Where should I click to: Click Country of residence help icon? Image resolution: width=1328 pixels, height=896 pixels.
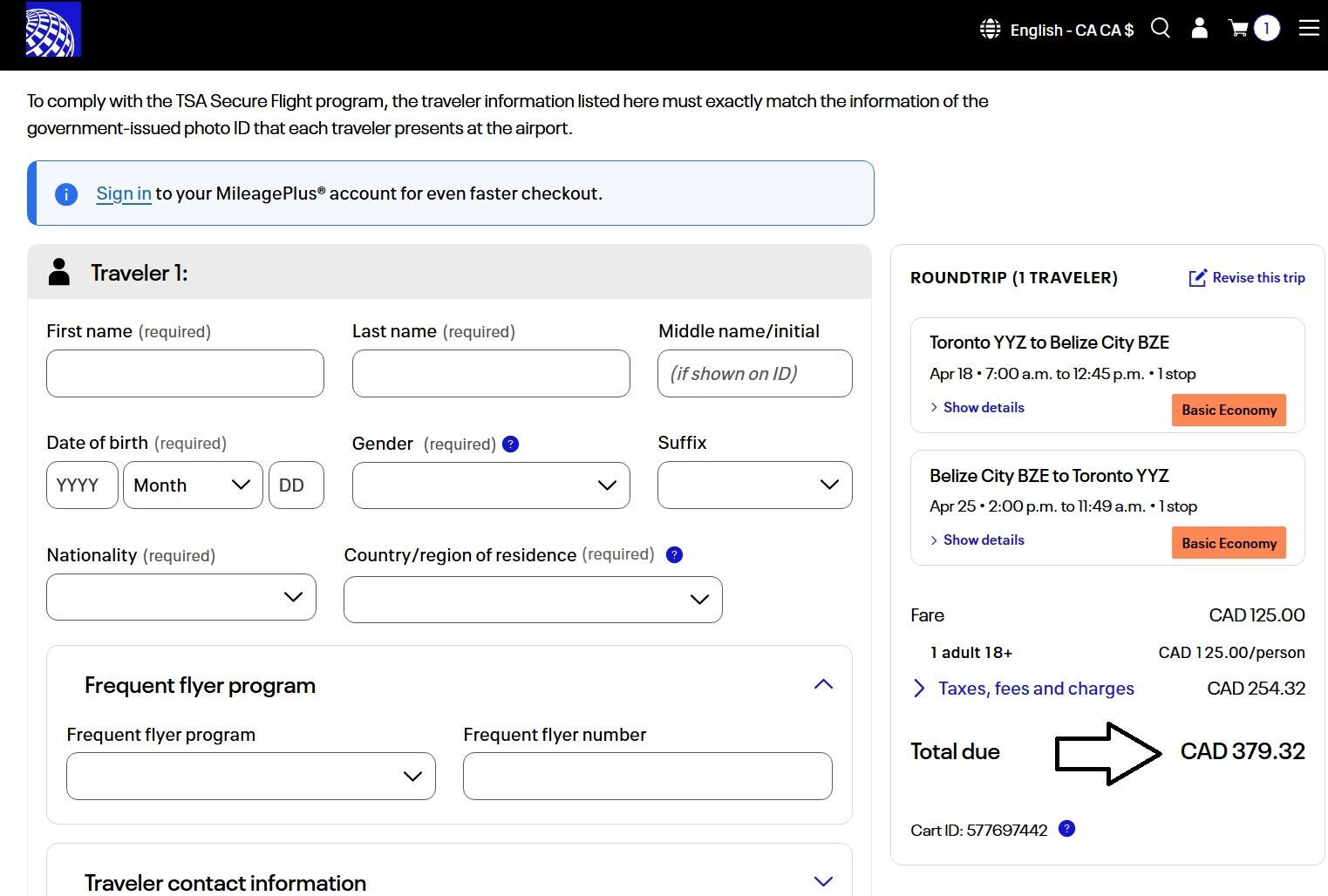[674, 555]
